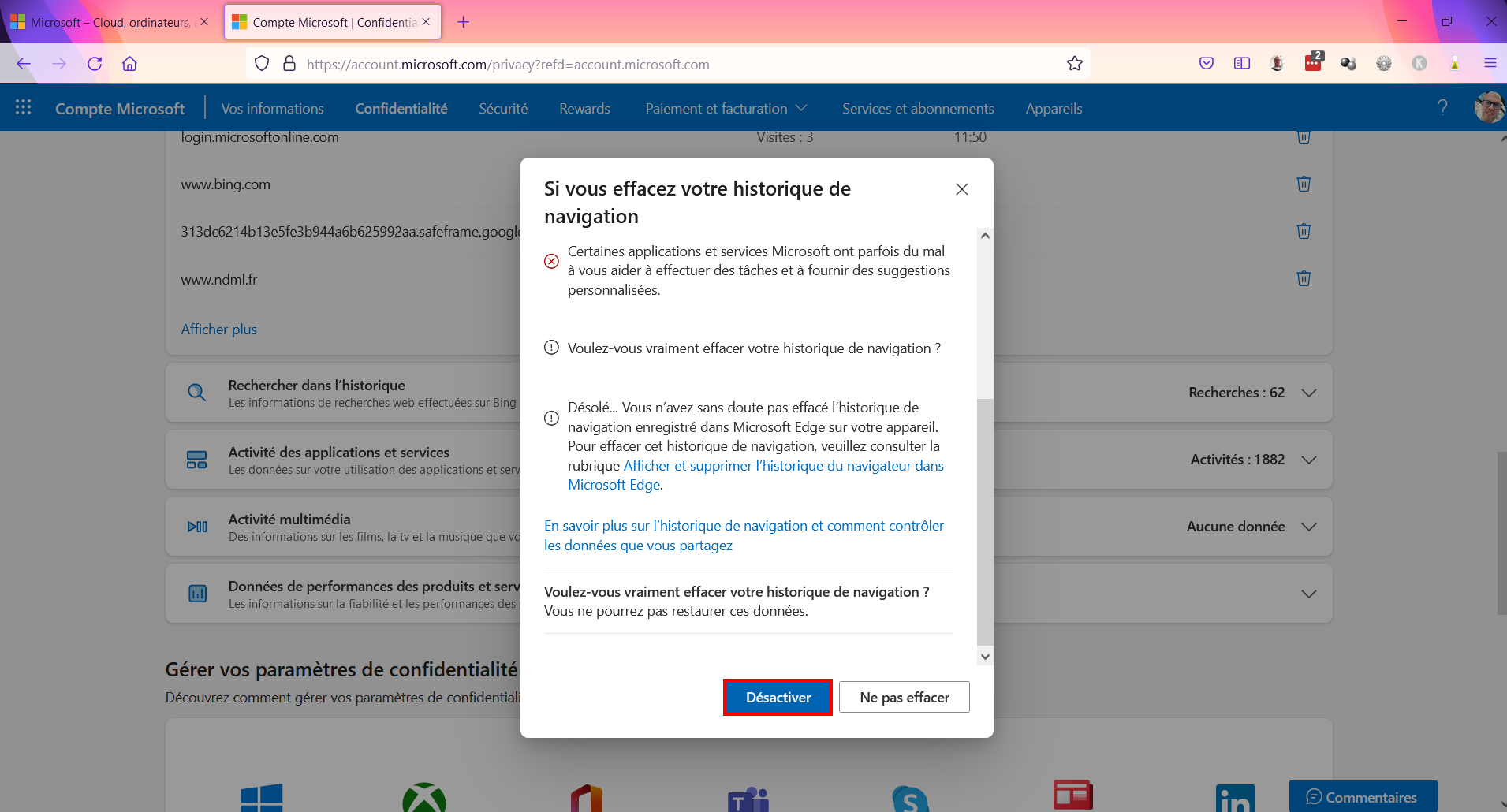Click the gear extension icon in toolbar
Screen dimensions: 1507x812
[x=1384, y=64]
